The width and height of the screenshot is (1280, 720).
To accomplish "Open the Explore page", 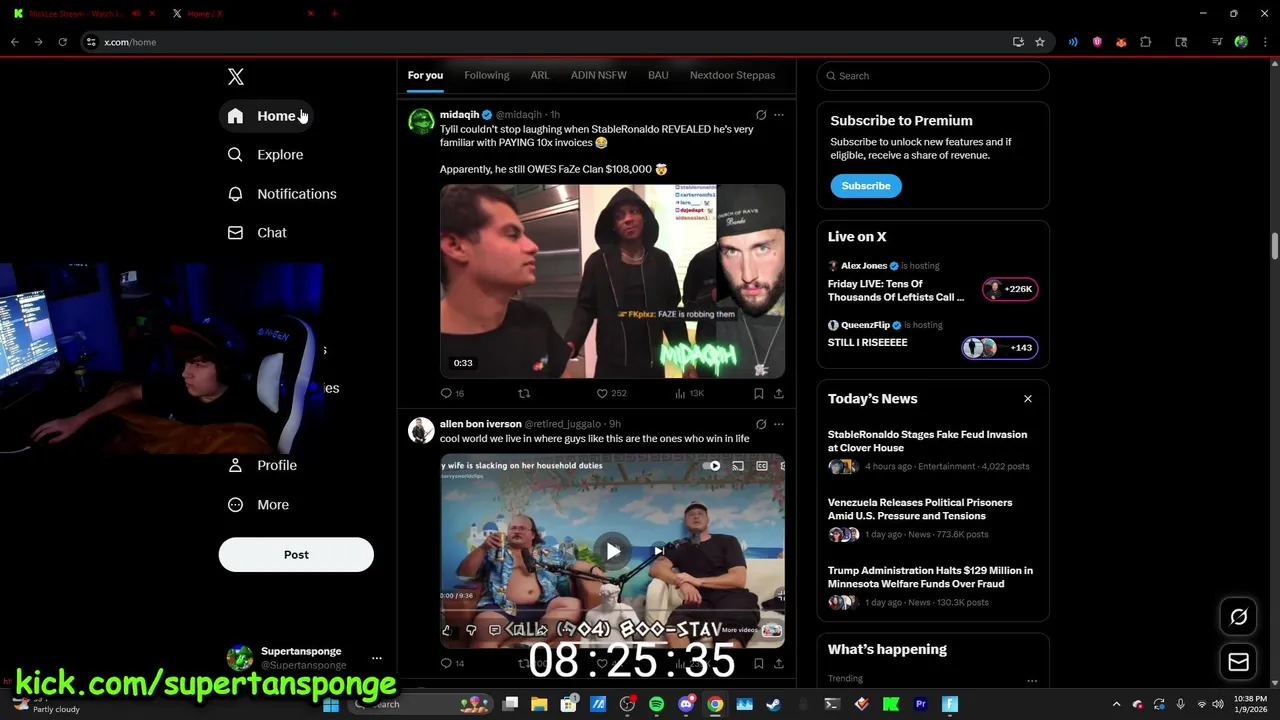I will click(266, 155).
